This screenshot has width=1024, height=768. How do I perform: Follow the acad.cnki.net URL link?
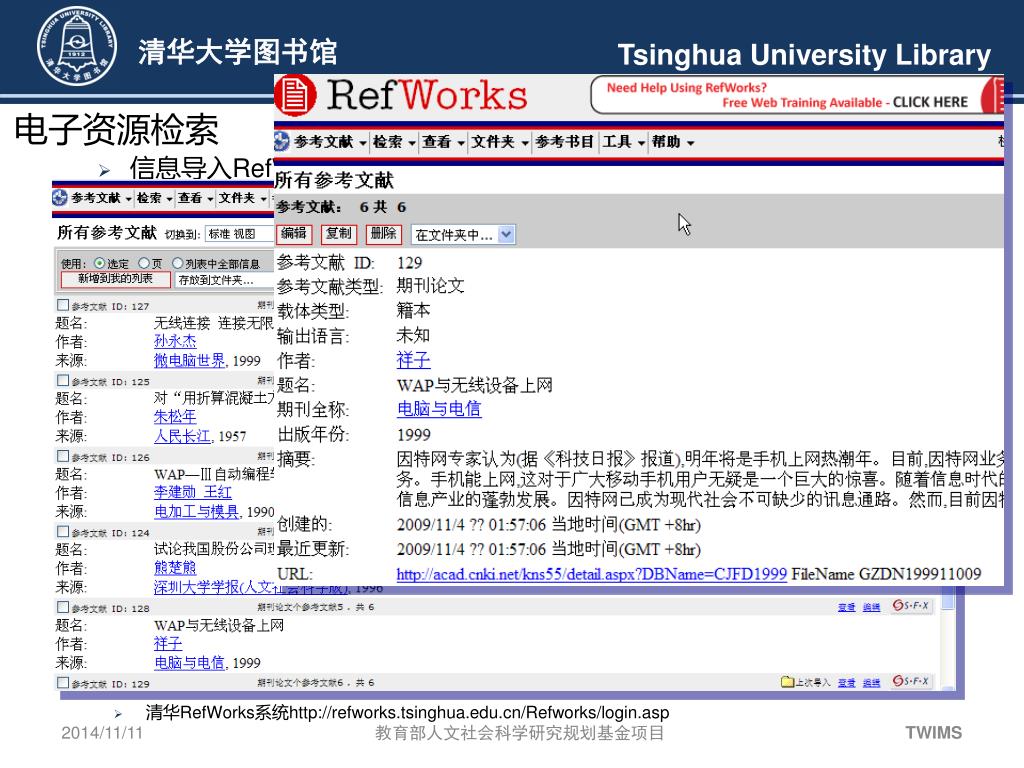pyautogui.click(x=592, y=575)
